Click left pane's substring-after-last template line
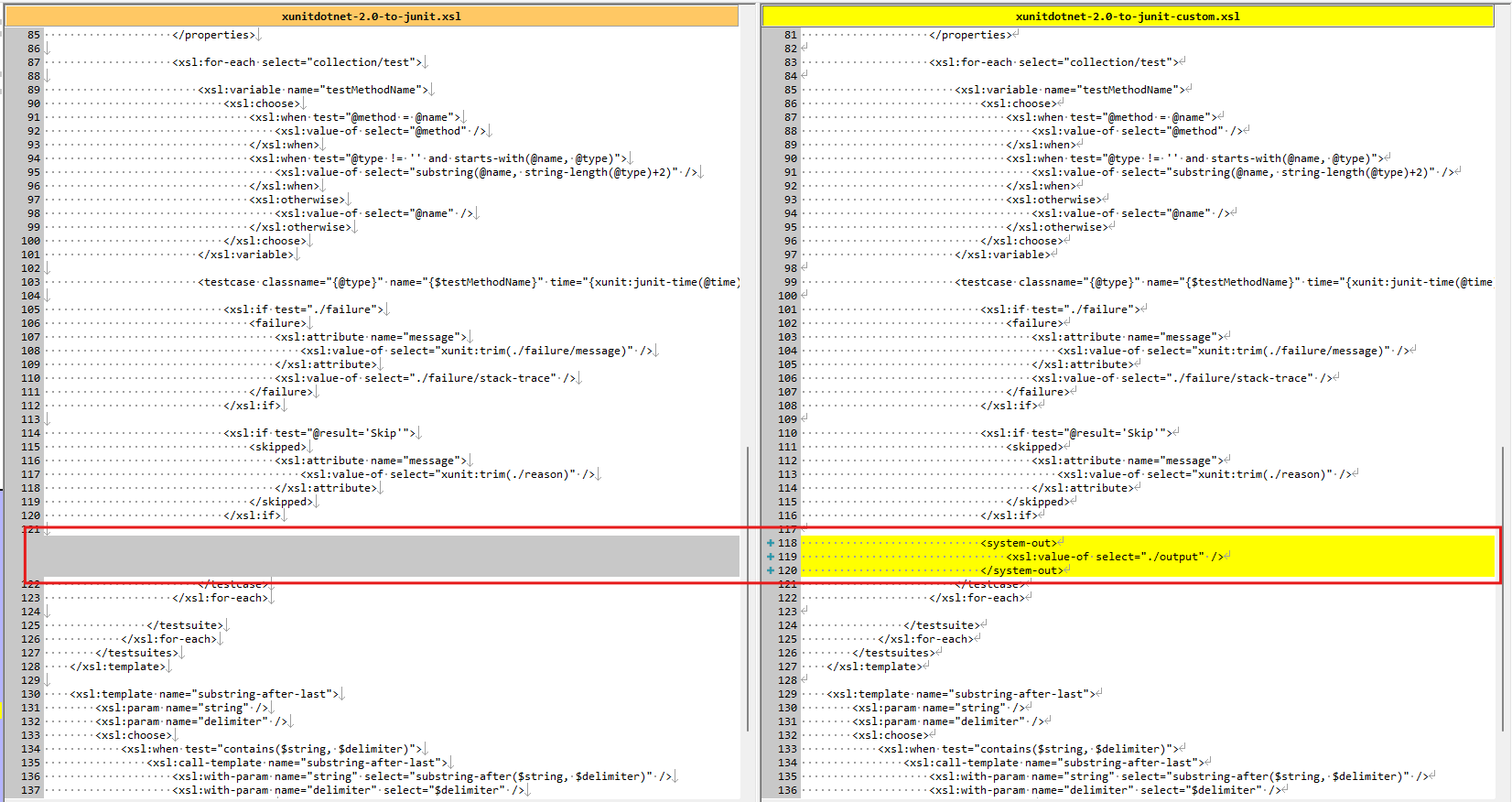 [x=204, y=694]
